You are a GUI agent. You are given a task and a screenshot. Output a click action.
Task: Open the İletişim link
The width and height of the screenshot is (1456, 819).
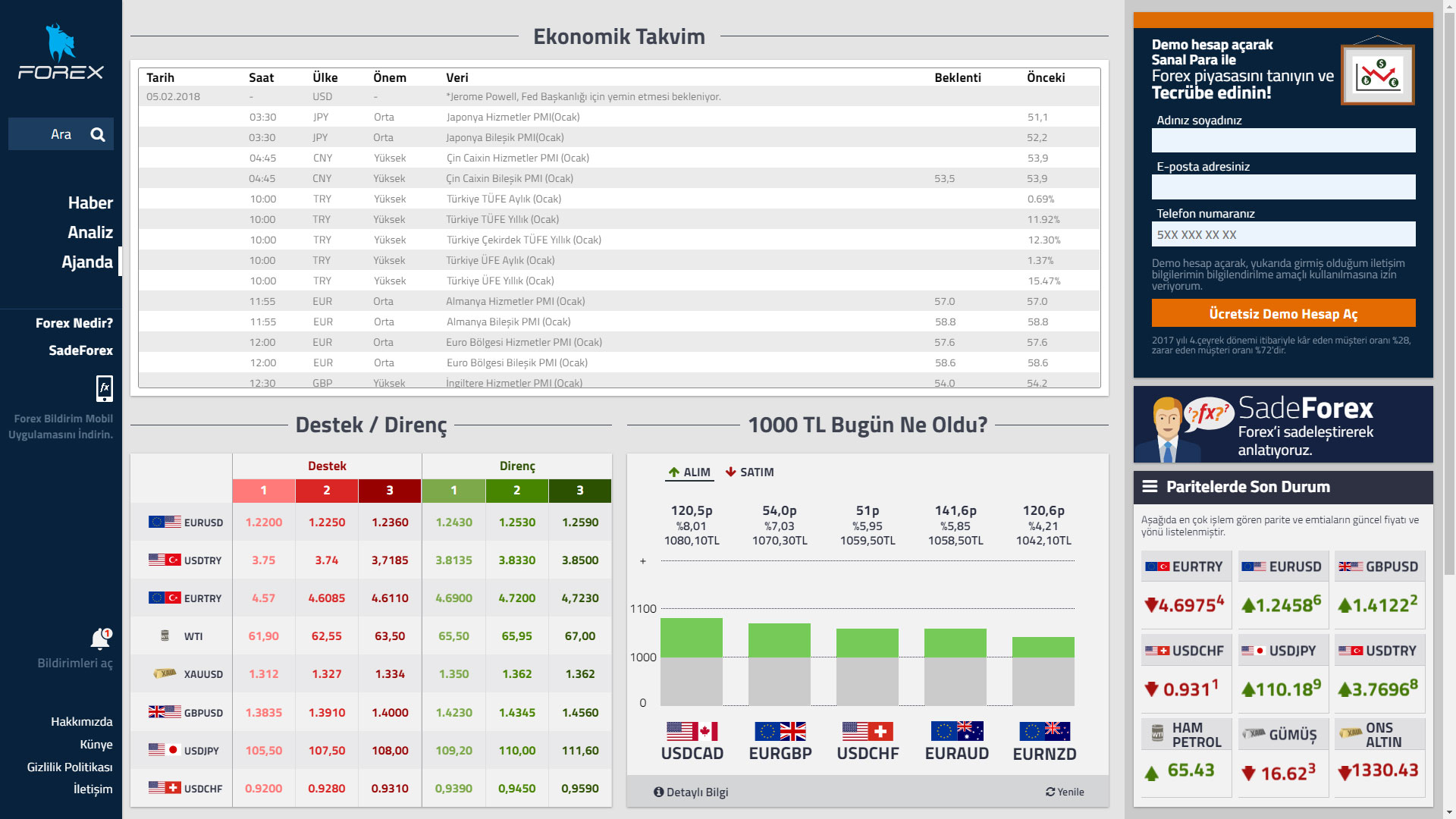pos(93,789)
